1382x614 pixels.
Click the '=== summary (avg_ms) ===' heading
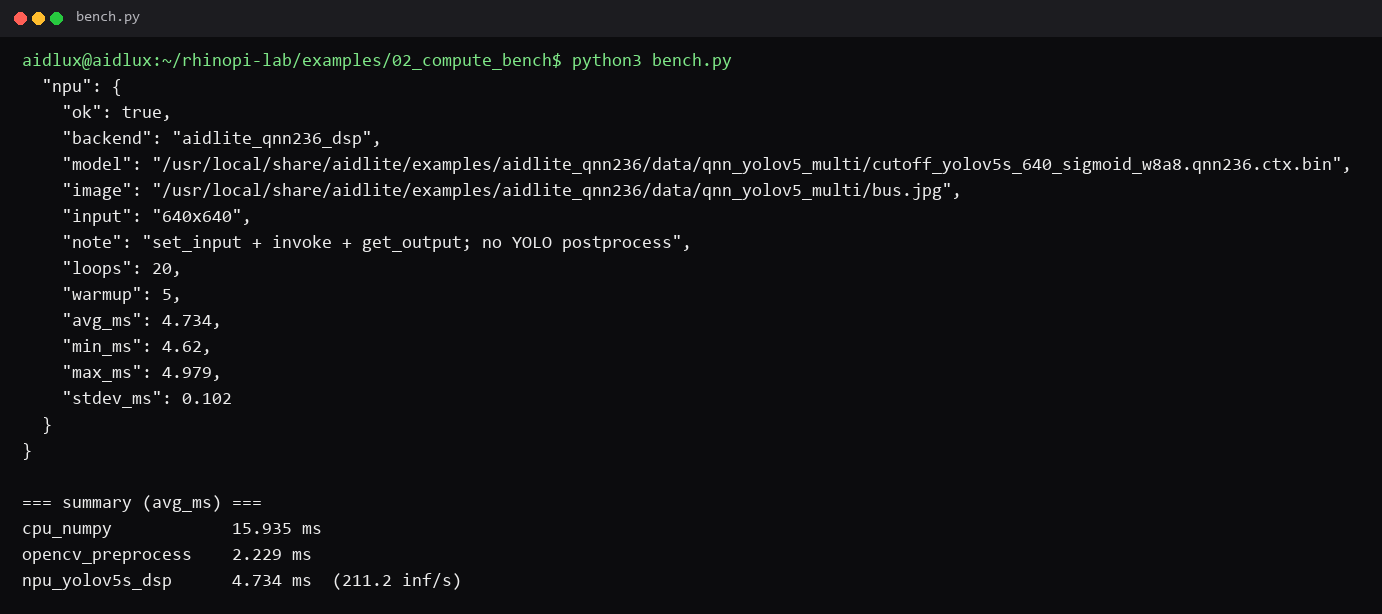(x=142, y=503)
